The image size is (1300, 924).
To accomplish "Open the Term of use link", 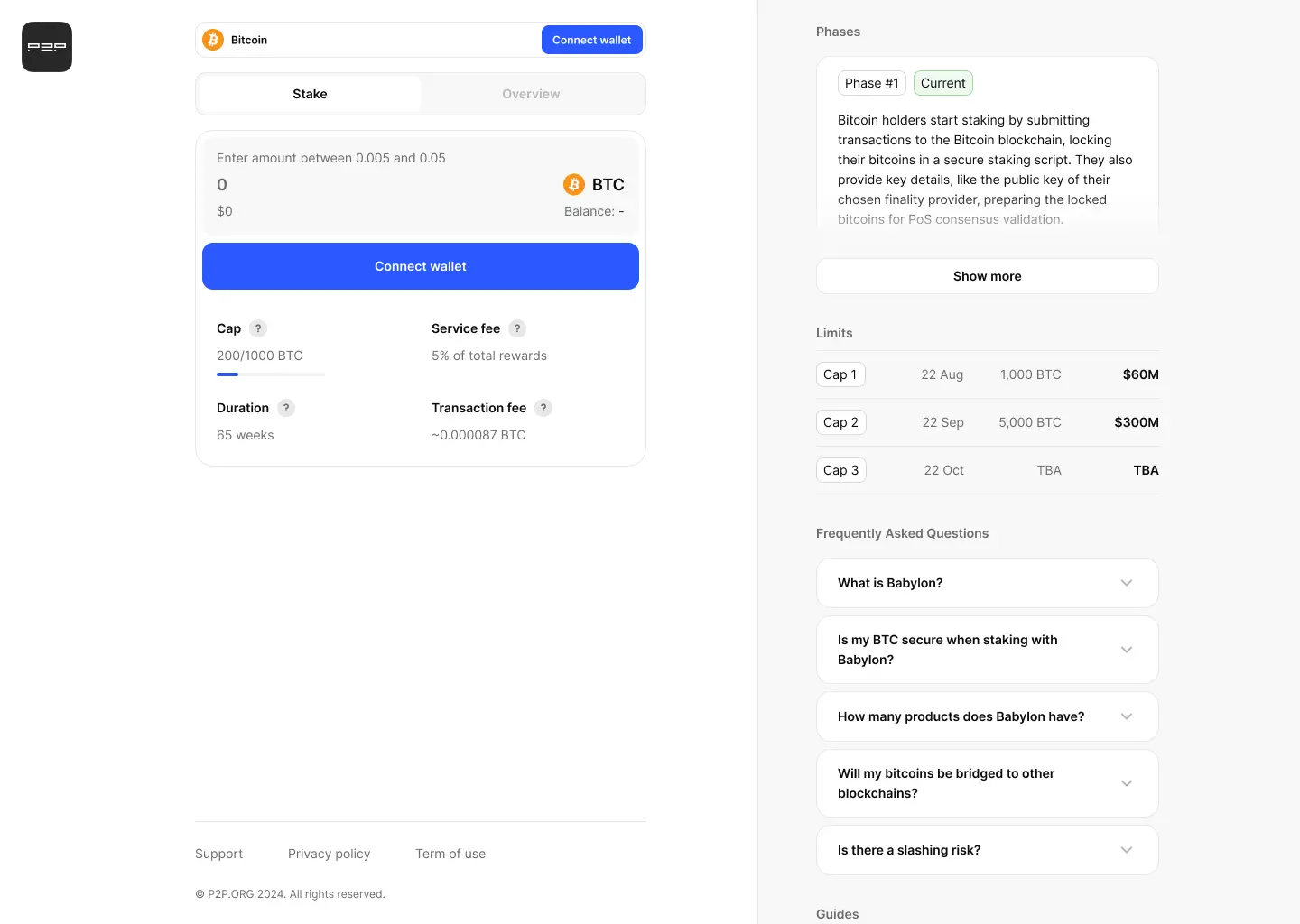I will [x=450, y=854].
